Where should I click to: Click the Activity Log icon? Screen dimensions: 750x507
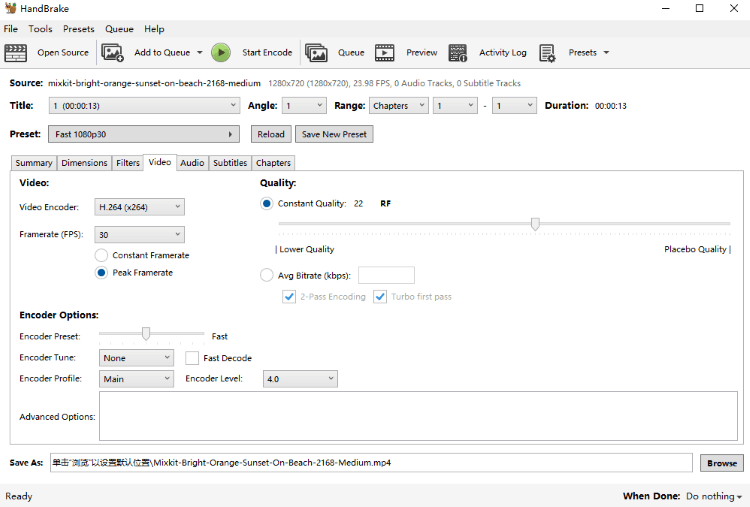[x=458, y=53]
